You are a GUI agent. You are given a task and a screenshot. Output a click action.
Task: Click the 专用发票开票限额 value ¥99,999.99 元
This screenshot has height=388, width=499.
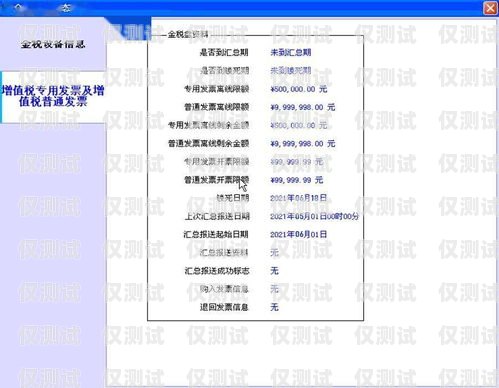pos(297,162)
